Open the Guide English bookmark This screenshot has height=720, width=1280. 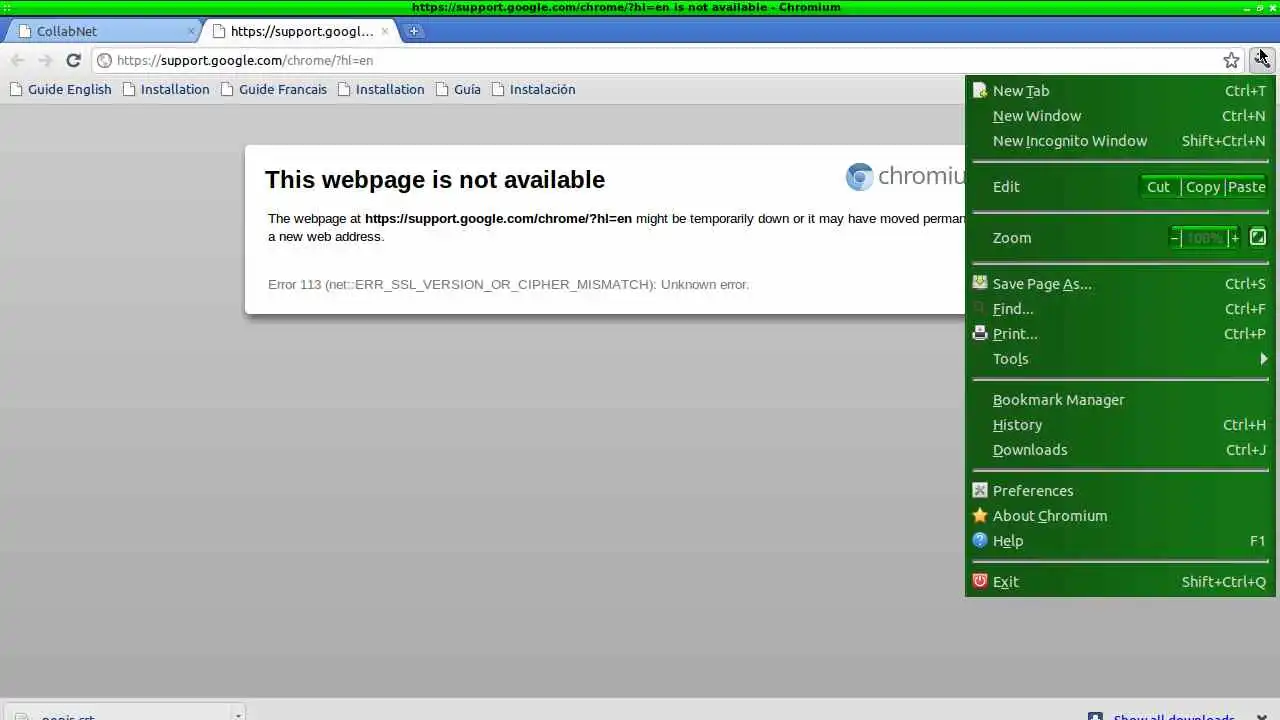(60, 89)
